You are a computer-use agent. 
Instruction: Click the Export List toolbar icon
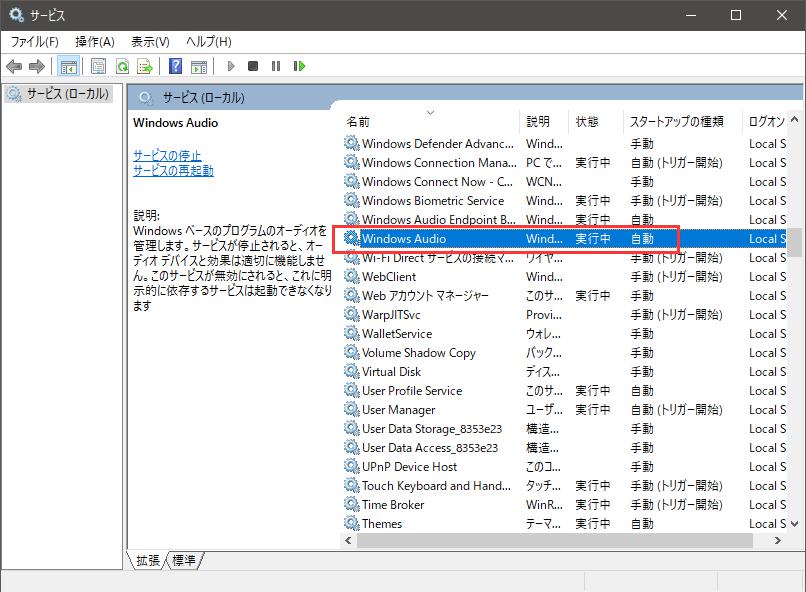145,66
